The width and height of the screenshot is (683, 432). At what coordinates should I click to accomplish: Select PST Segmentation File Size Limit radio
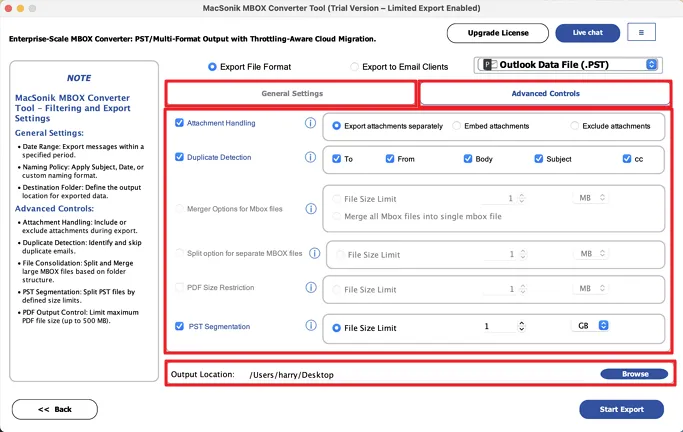[x=336, y=328]
